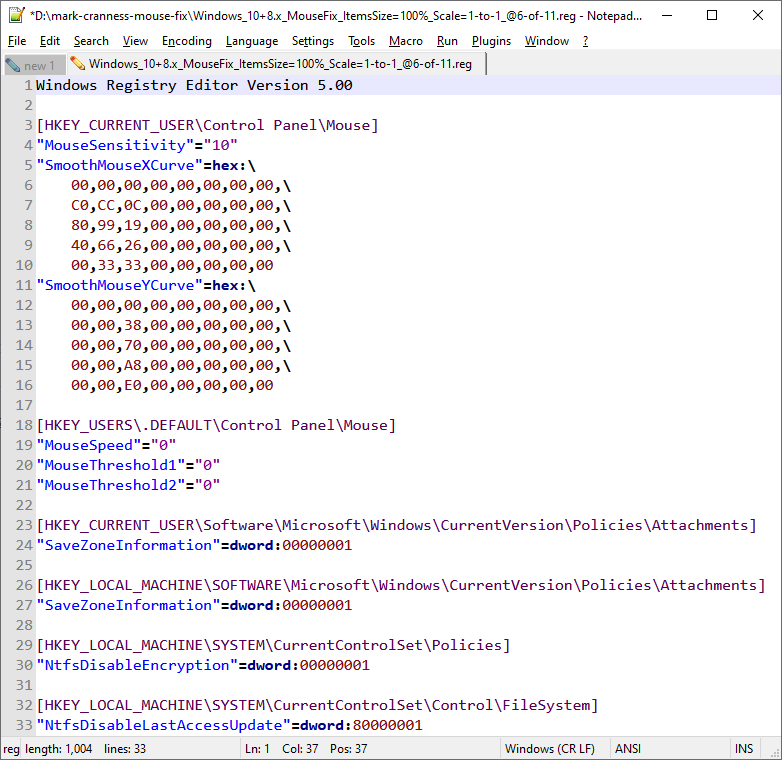Open the Run menu

point(447,41)
